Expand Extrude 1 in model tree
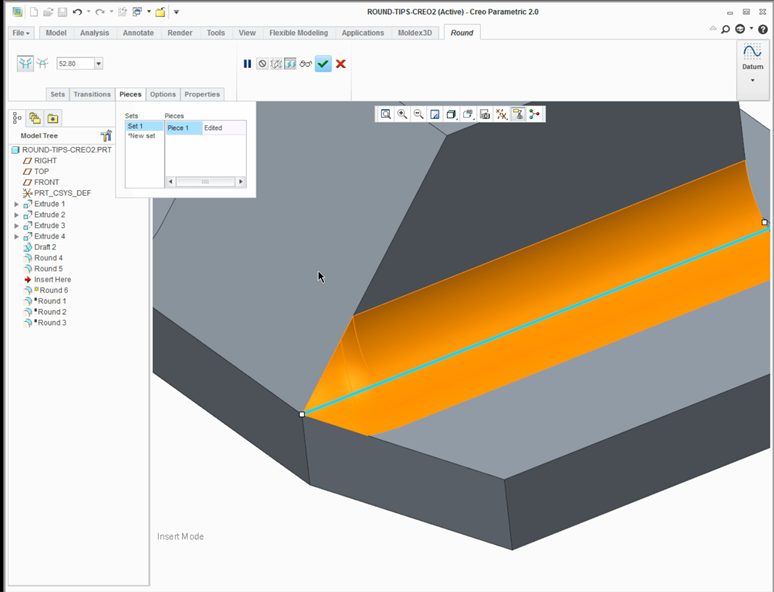This screenshot has height=592, width=774. click(16, 204)
